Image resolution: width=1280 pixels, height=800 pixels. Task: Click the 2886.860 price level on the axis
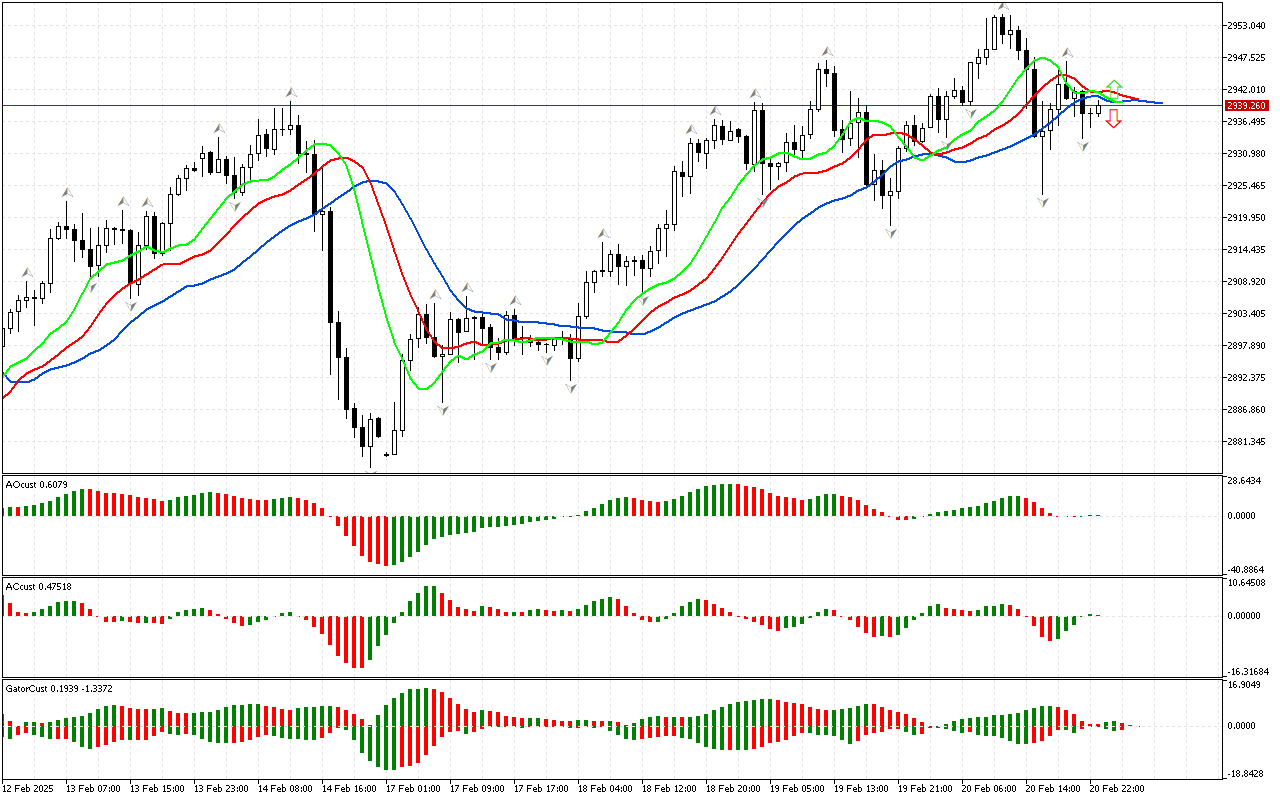(x=1248, y=410)
